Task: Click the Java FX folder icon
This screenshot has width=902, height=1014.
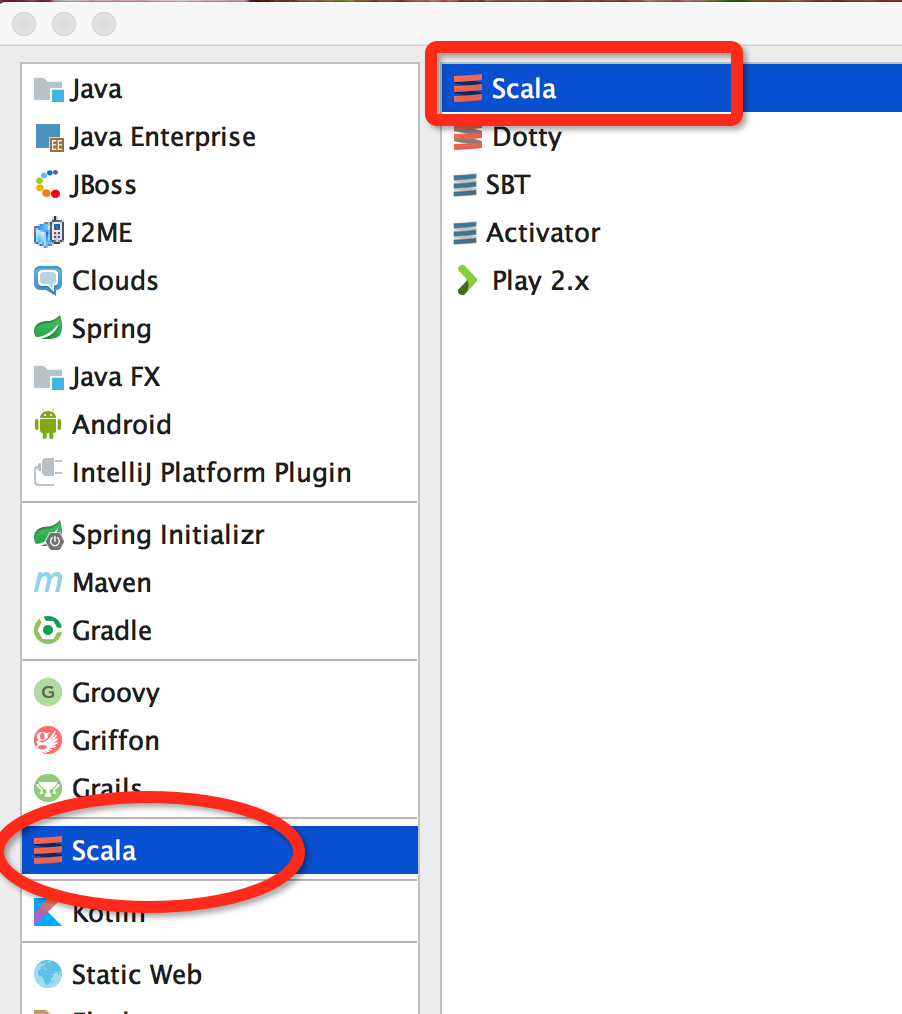Action: click(47, 376)
